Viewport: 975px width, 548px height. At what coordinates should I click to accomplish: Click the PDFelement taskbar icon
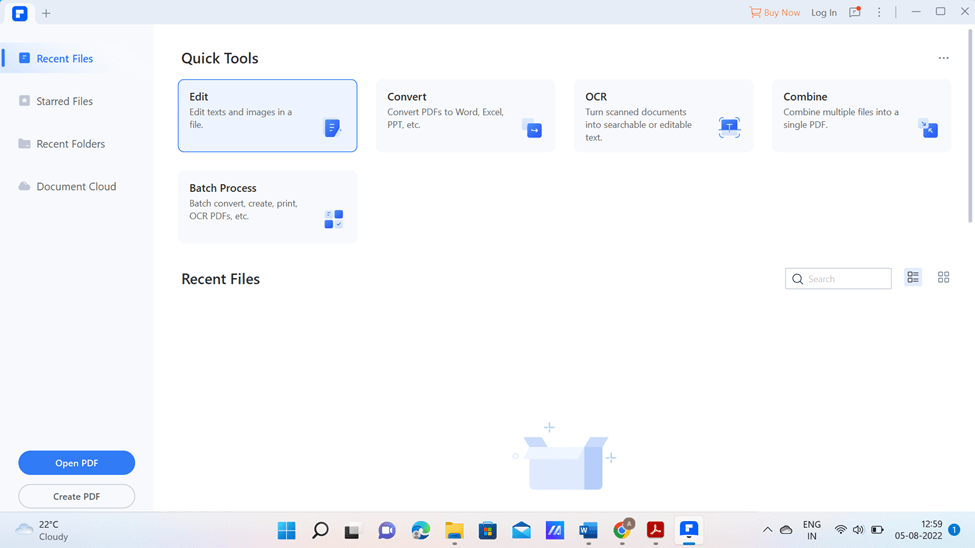[x=689, y=531]
